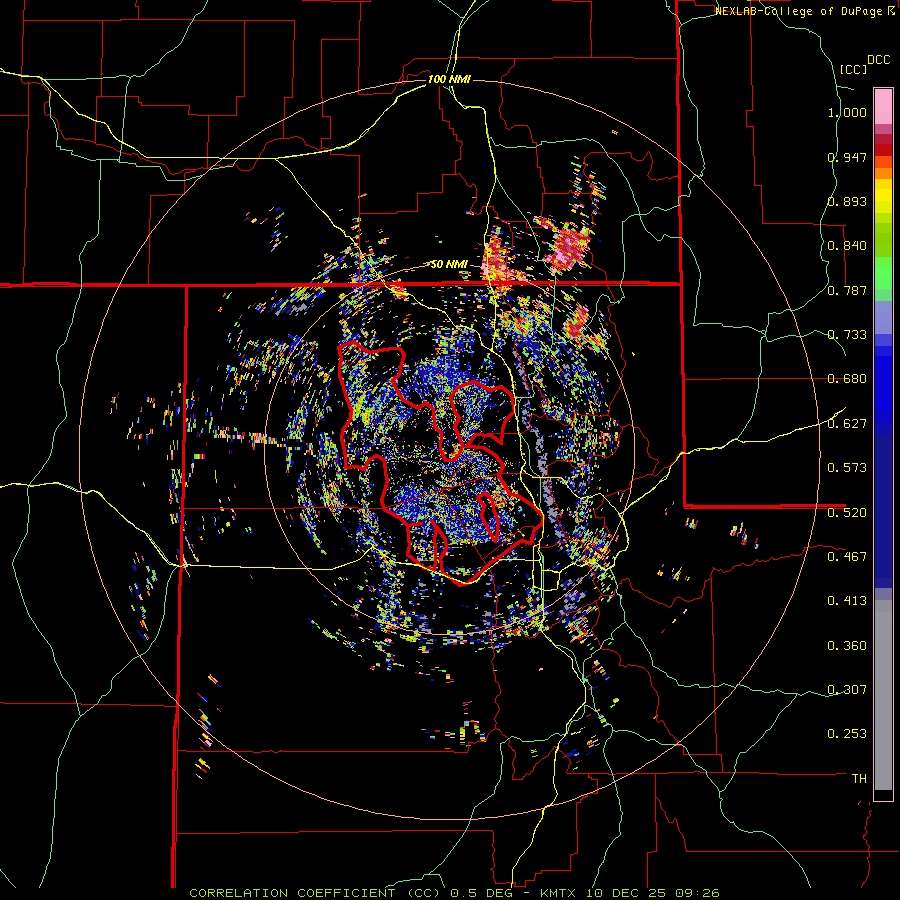Select the 0.573 scale value
This screenshot has width=900, height=900.
(x=847, y=467)
